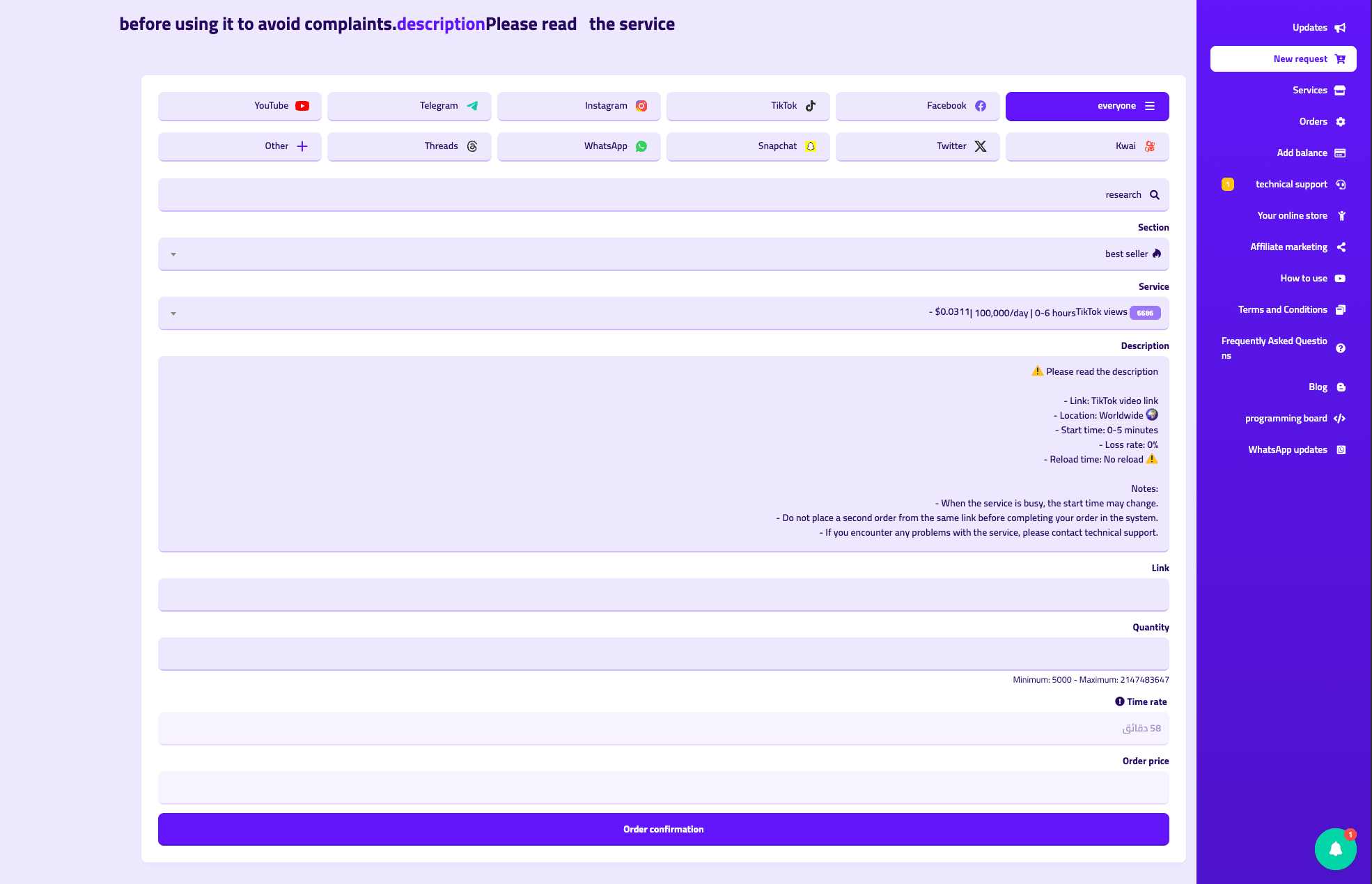Open New request in sidebar

coord(1283,59)
